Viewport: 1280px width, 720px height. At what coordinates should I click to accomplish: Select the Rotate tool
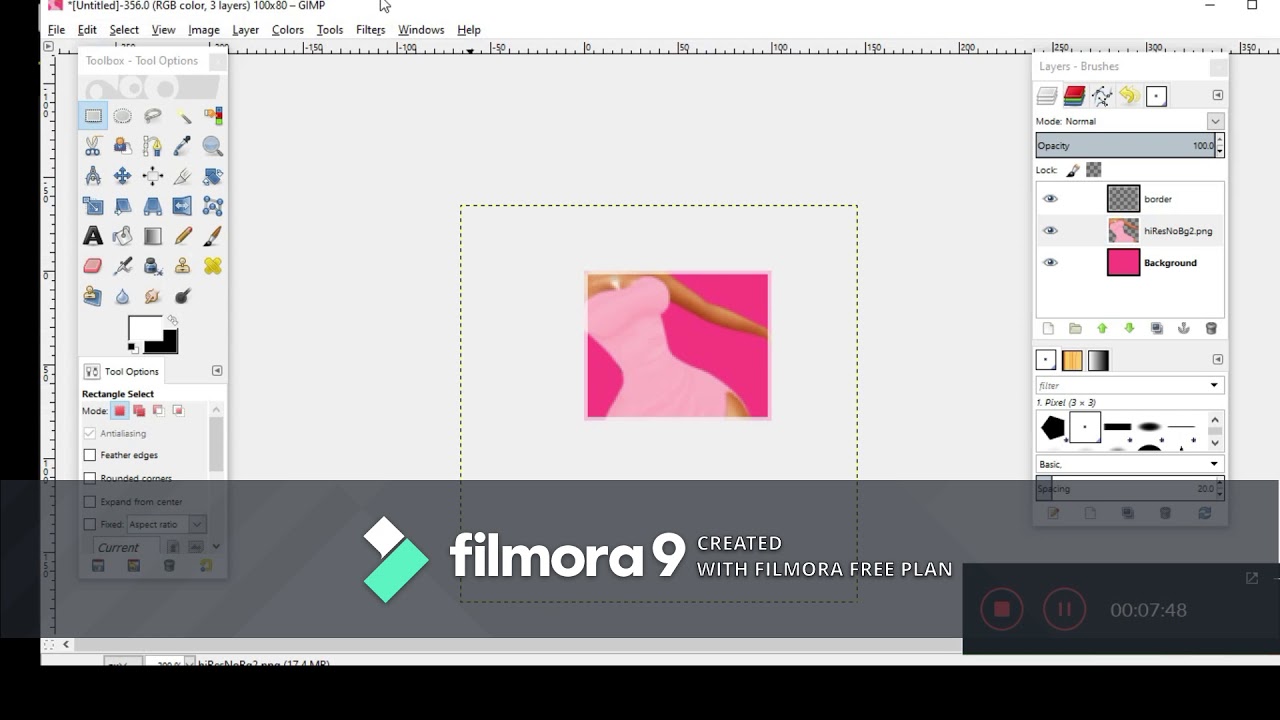tap(212, 176)
